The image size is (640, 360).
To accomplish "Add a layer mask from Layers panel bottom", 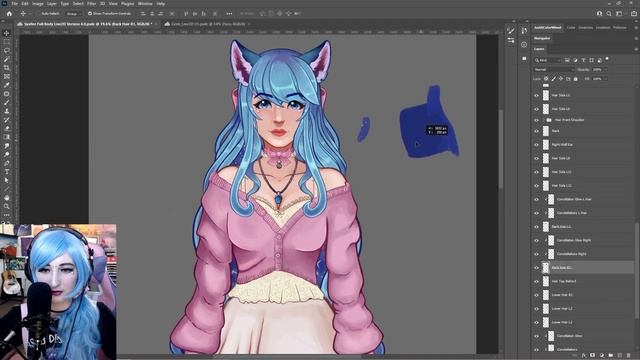I will pyautogui.click(x=593, y=356).
